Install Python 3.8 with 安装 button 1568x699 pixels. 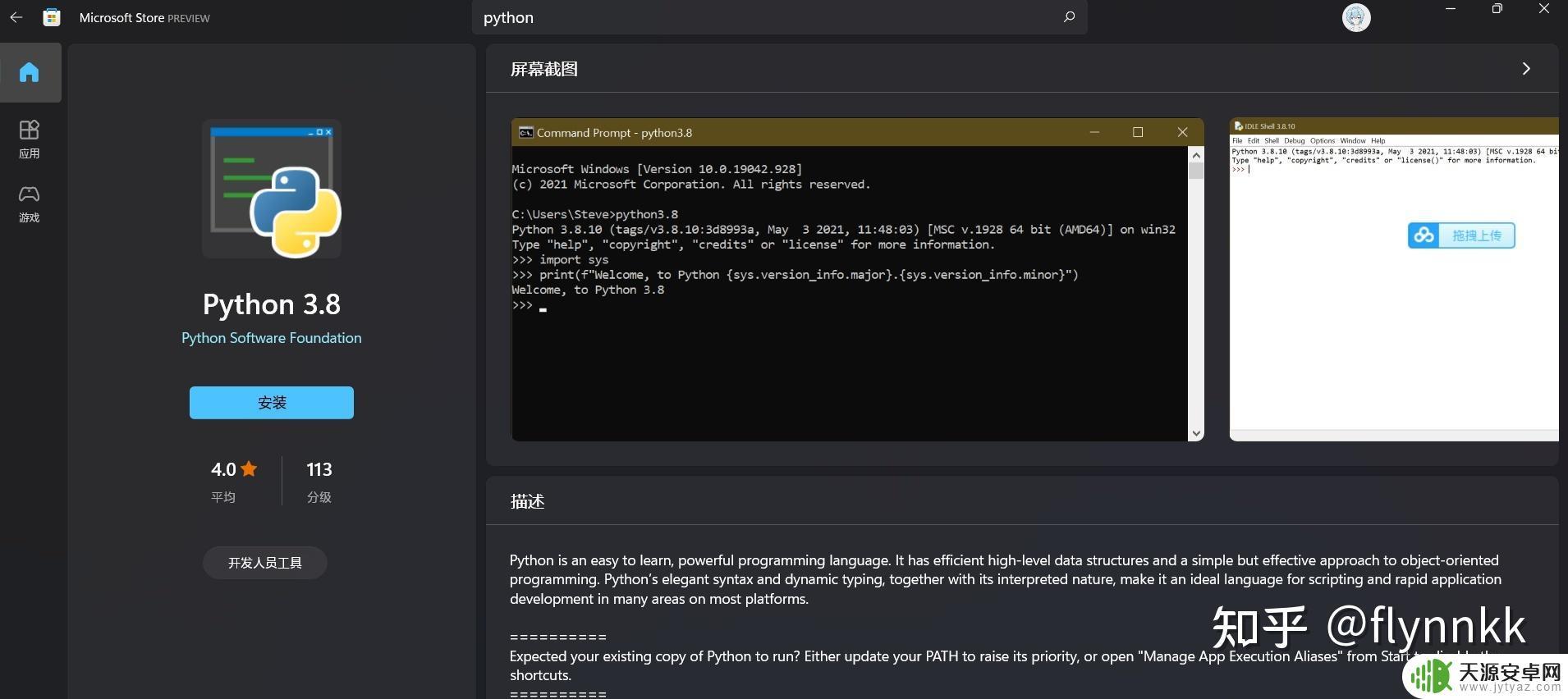pyautogui.click(x=272, y=403)
